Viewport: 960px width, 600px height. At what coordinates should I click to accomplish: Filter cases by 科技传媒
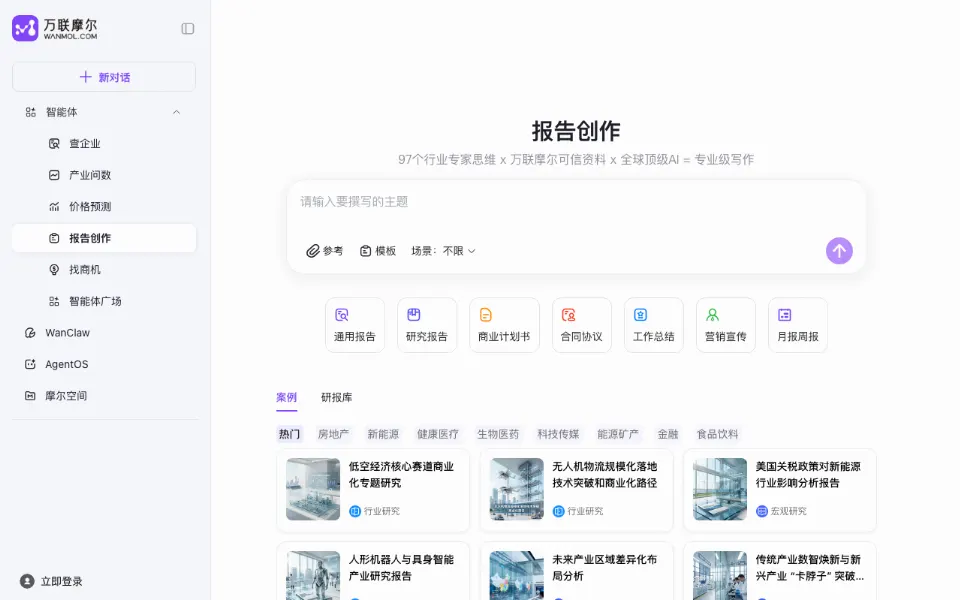tap(558, 434)
